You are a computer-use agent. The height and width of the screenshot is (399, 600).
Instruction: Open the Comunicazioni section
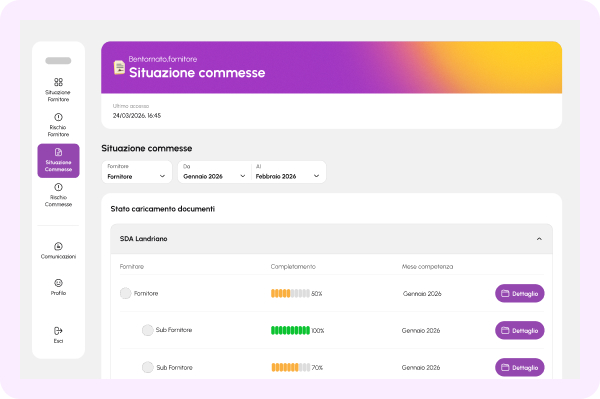(58, 251)
